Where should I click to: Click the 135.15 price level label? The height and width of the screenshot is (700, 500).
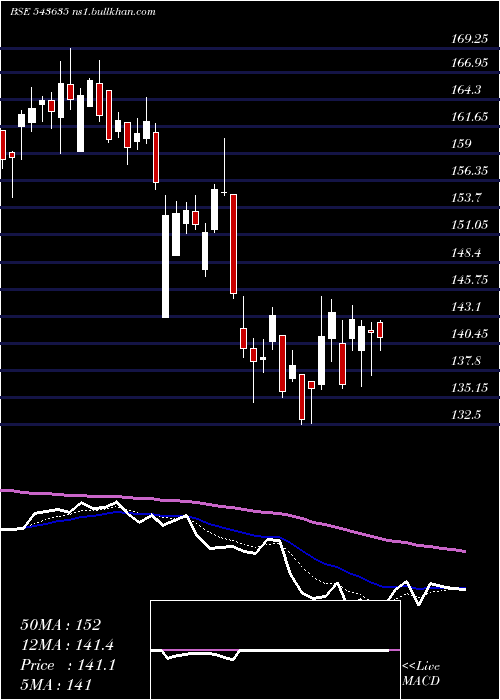(x=469, y=387)
